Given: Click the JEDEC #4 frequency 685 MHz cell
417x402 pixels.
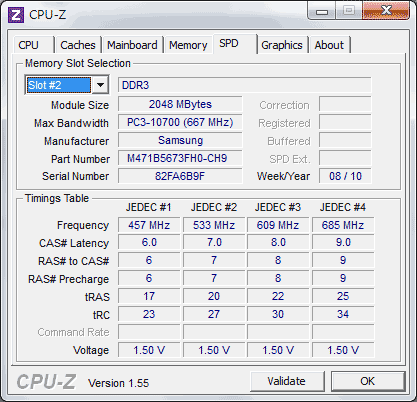Looking at the screenshot, I should pyautogui.click(x=343, y=225).
